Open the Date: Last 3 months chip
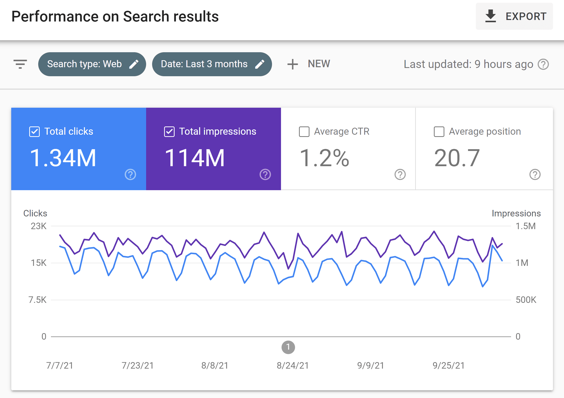The image size is (564, 398). click(x=212, y=64)
